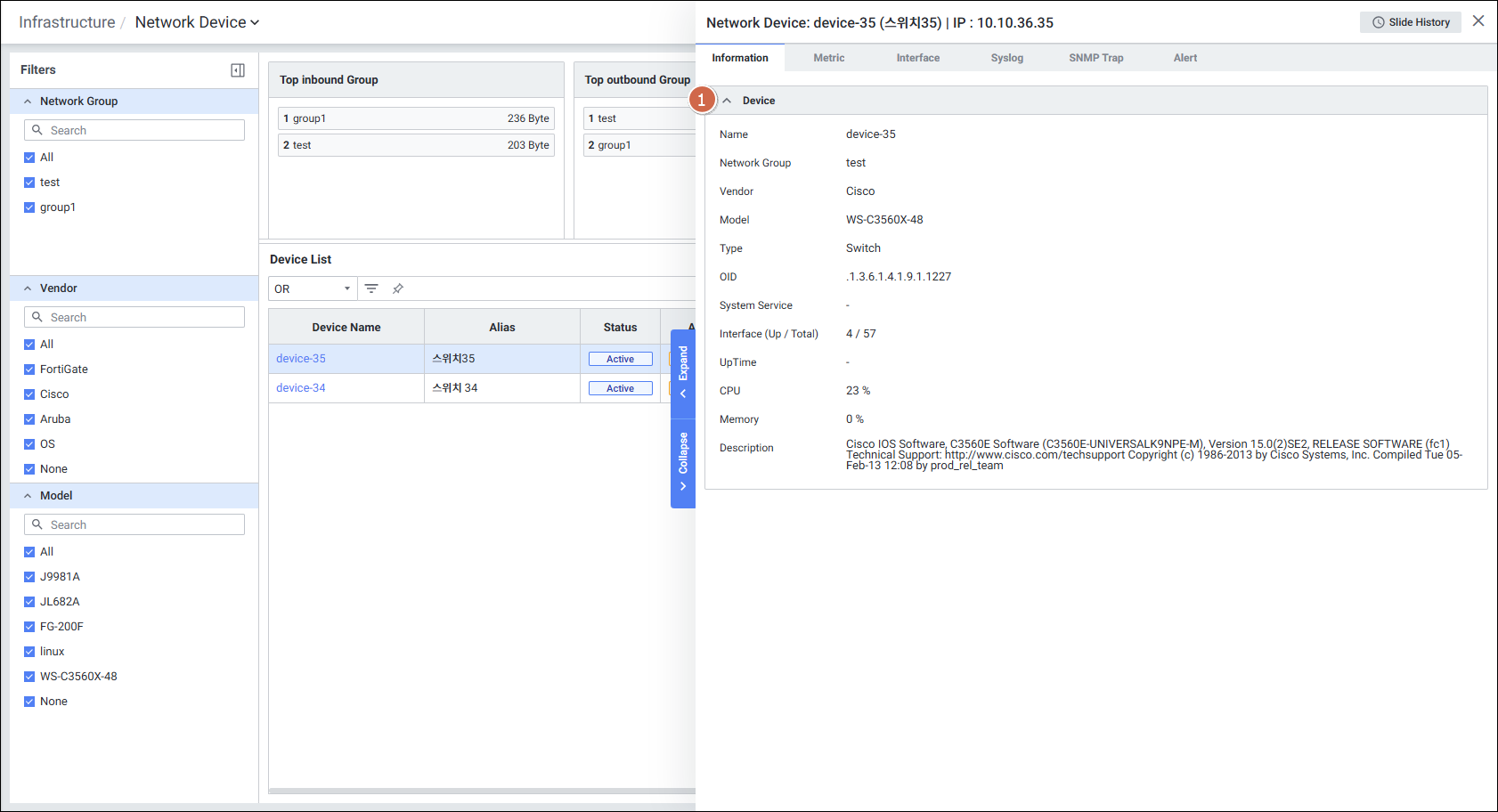Pin the Device List filter bar

pyautogui.click(x=398, y=288)
